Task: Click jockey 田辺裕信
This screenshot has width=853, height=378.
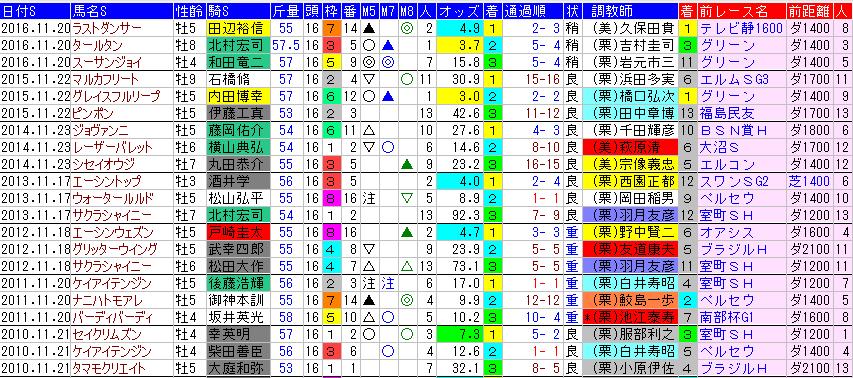Action: 238,28
